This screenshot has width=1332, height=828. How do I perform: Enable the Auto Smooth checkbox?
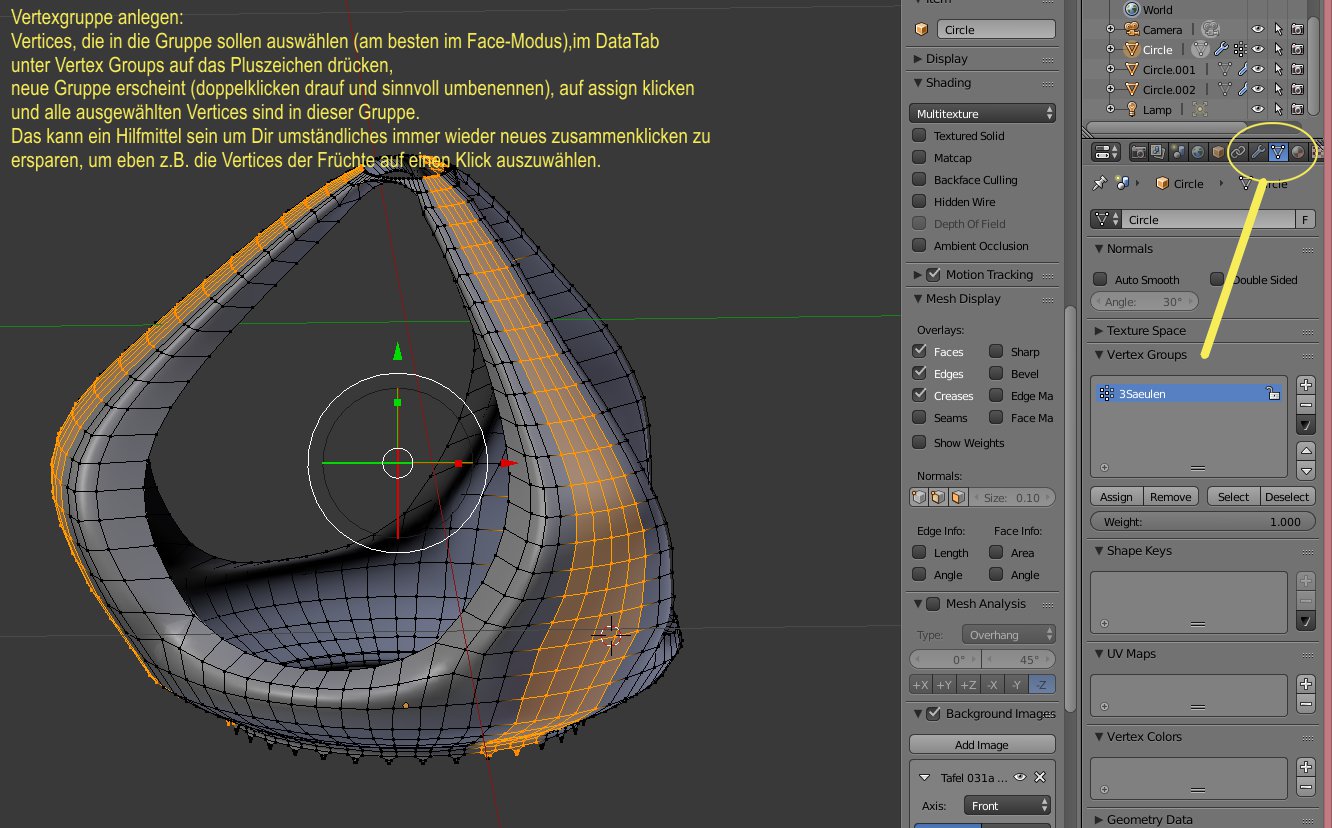(x=1100, y=280)
